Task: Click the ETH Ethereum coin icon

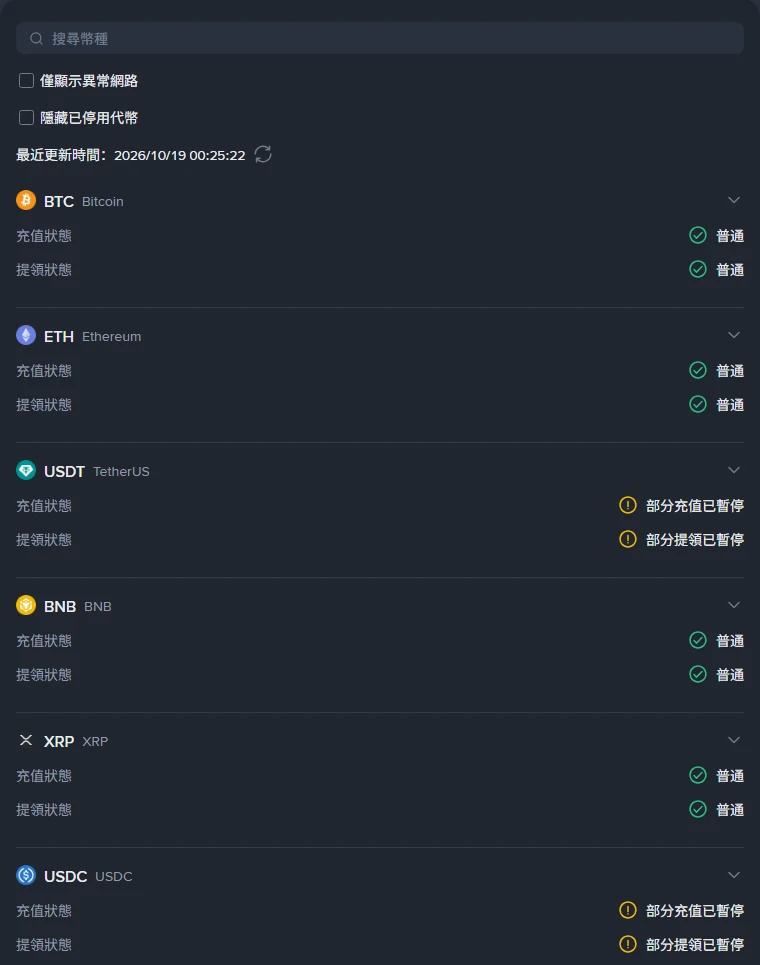Action: (x=26, y=335)
